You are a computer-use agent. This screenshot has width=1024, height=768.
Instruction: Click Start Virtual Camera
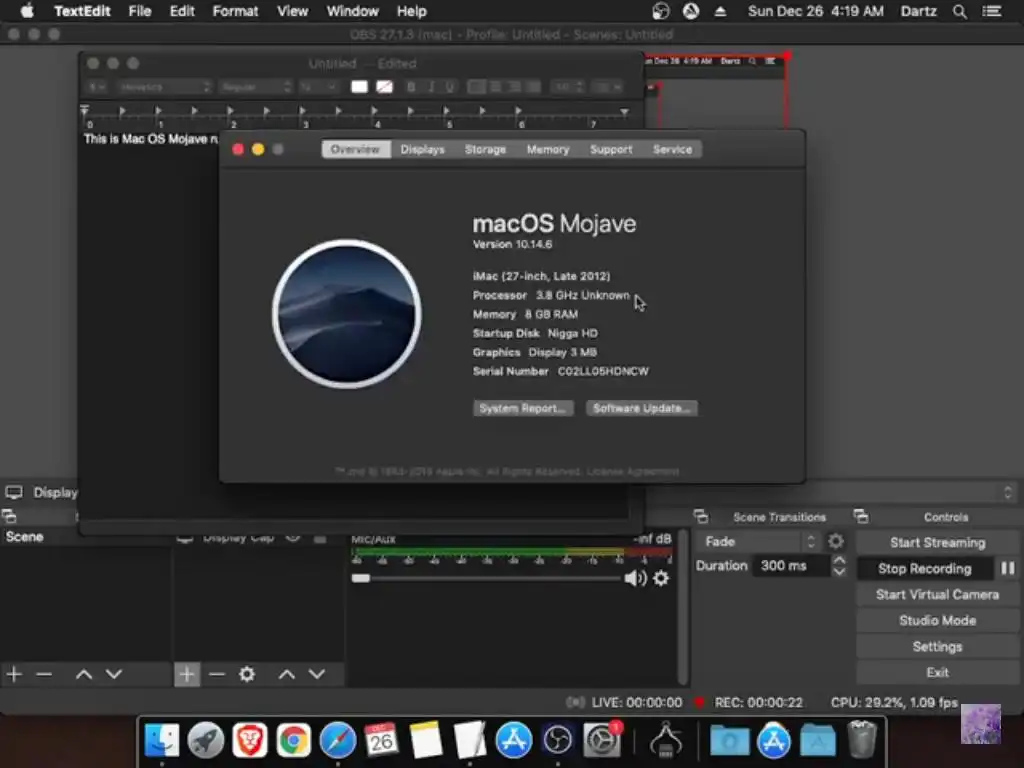coord(937,594)
